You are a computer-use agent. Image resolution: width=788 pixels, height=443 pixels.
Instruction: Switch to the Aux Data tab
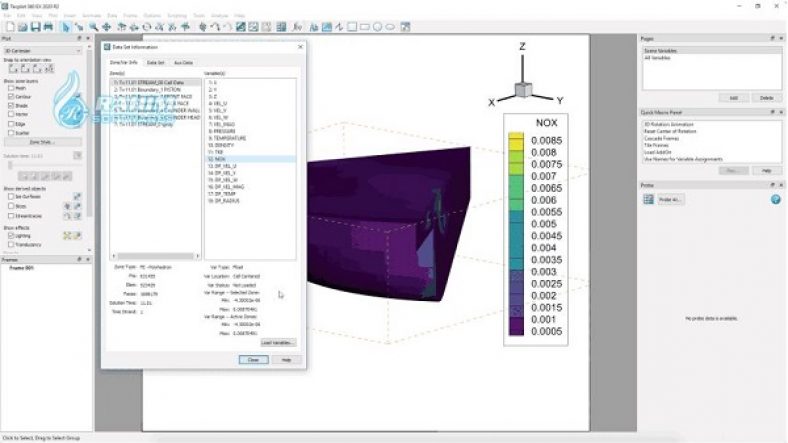coord(183,62)
